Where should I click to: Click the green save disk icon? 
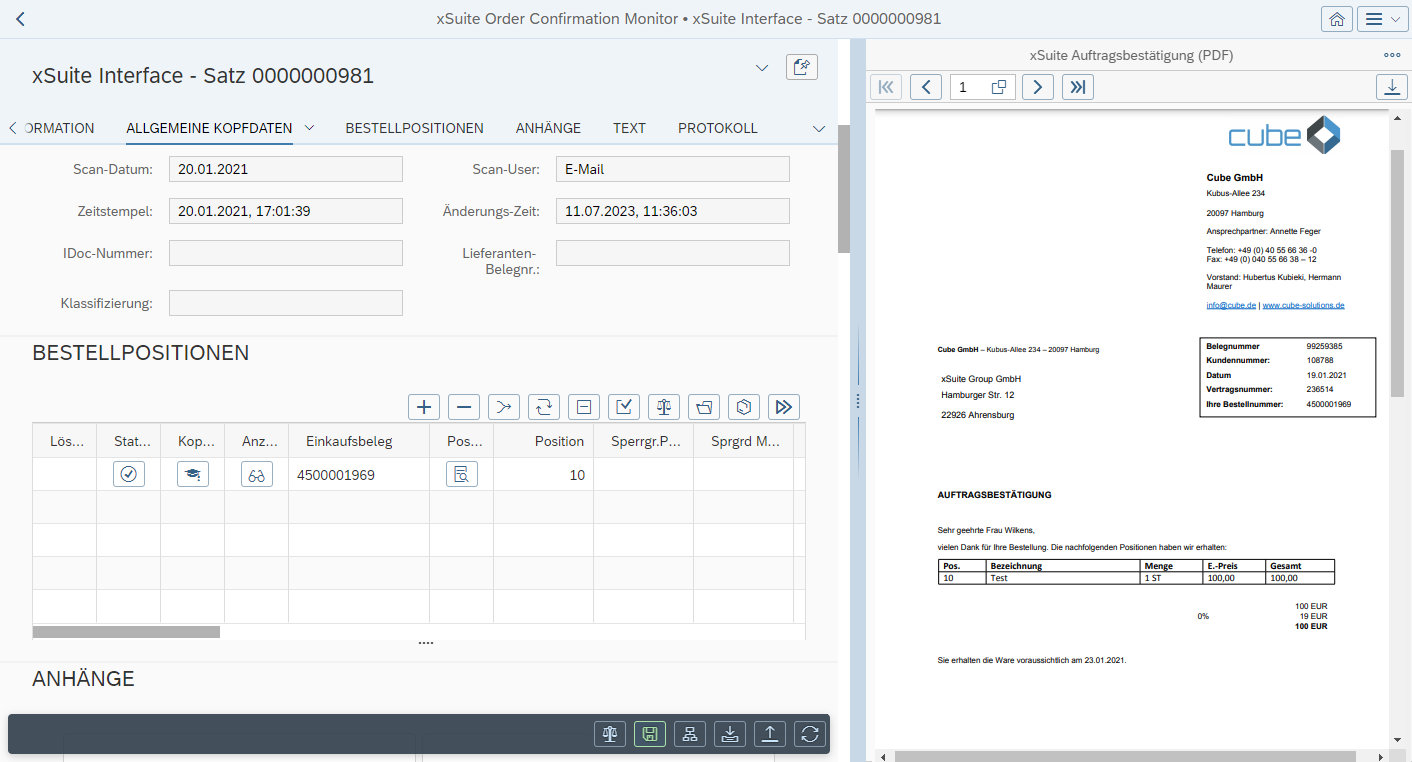pos(649,734)
